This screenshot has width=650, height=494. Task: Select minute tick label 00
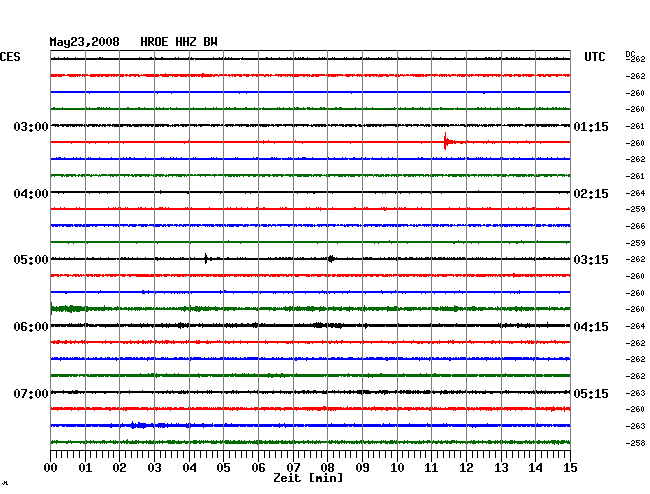click(51, 468)
